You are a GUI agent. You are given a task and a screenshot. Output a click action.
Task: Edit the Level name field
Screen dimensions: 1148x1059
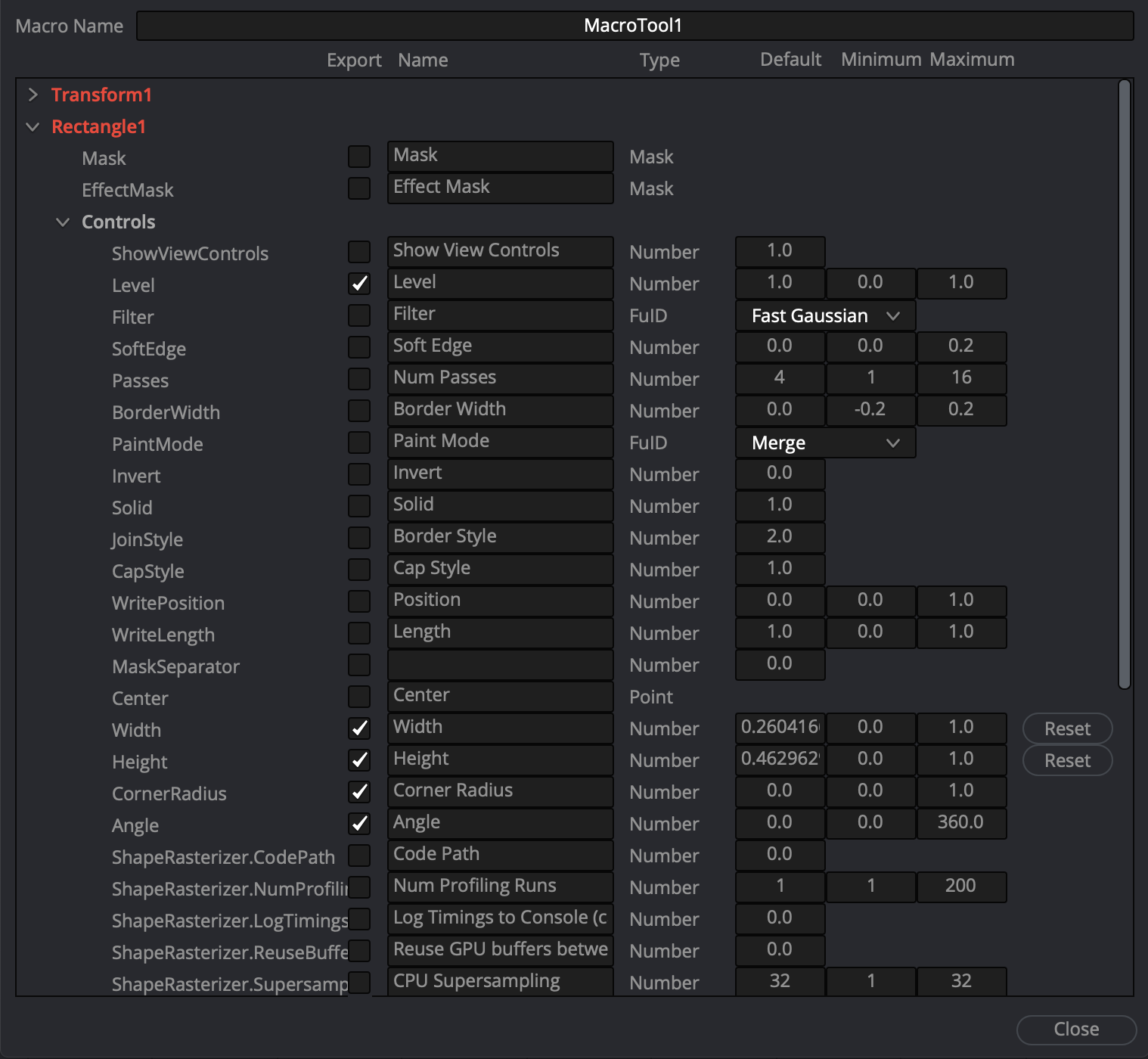[x=500, y=284]
